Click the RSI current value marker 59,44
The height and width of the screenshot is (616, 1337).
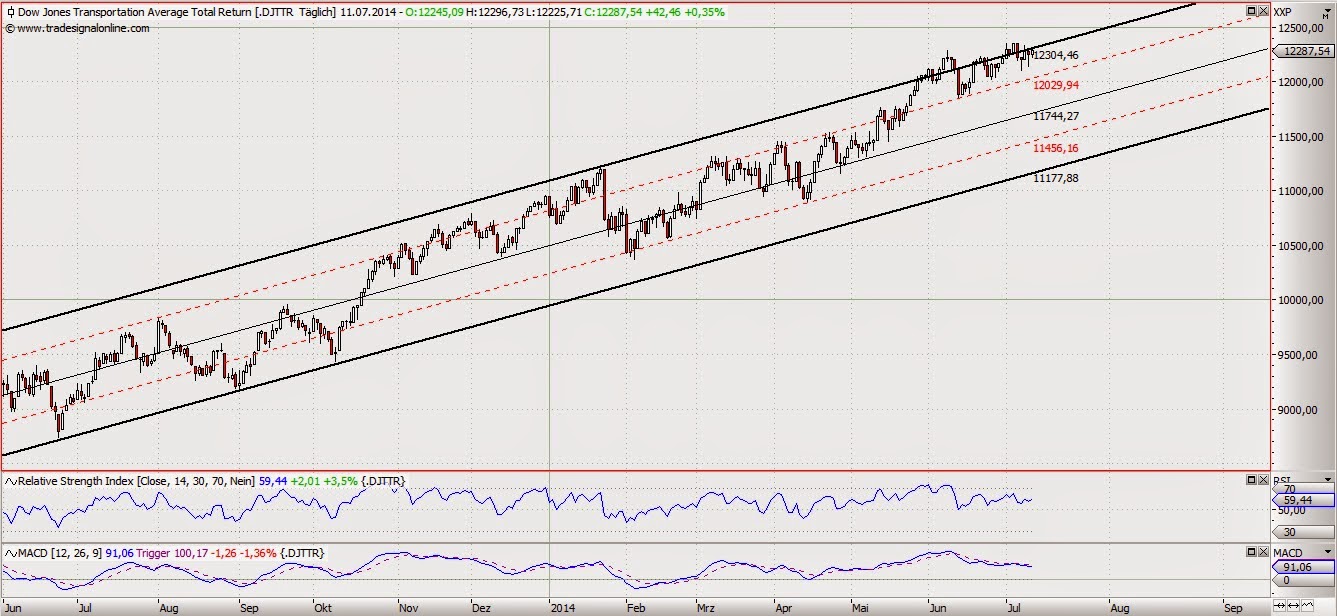[1303, 500]
